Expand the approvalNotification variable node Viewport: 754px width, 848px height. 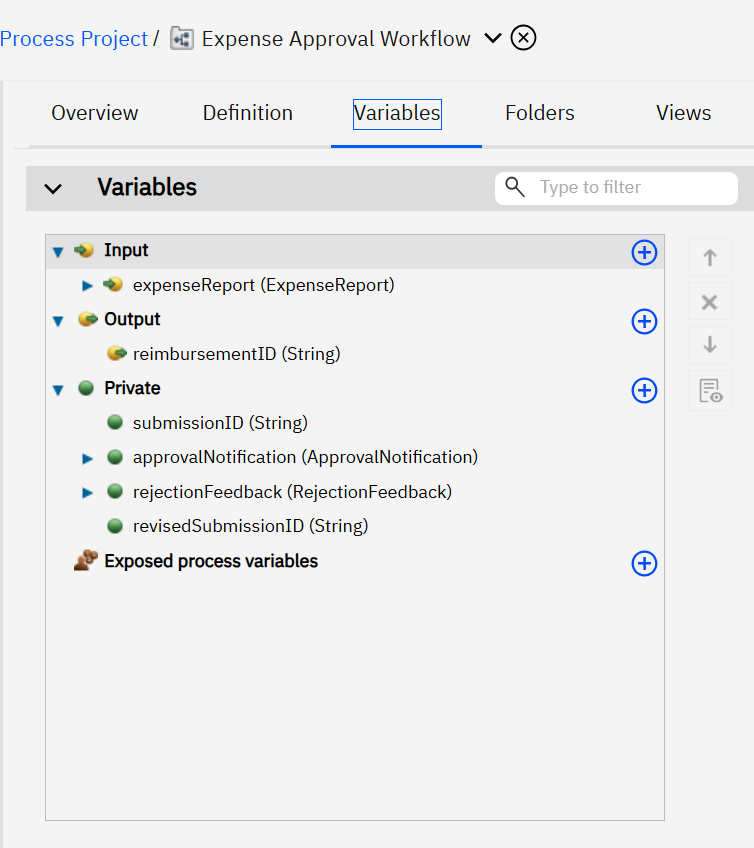click(x=87, y=459)
